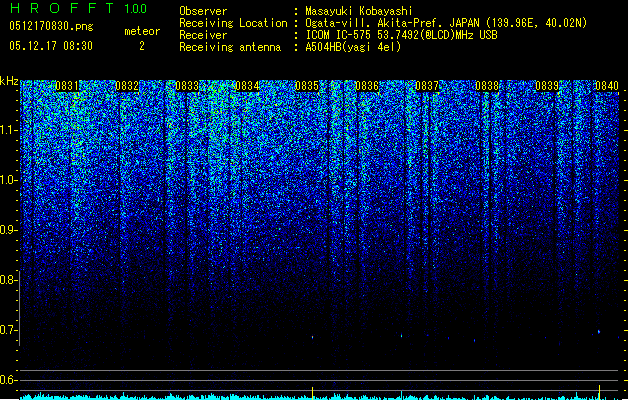Click the 0.7 frequency axis label
629x400 pixels.
click(8, 330)
